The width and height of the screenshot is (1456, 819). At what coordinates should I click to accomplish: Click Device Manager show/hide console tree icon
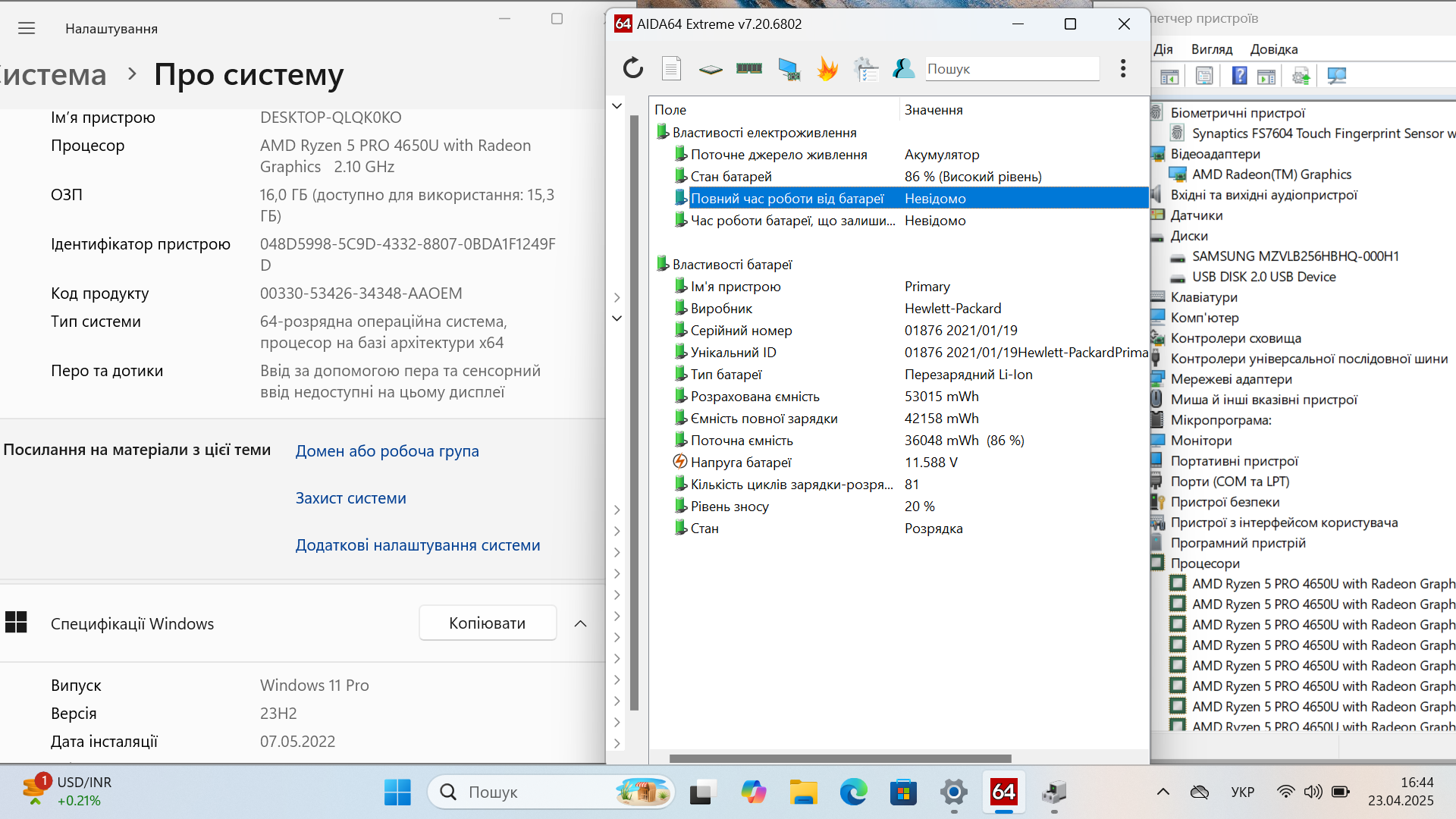[x=1169, y=76]
